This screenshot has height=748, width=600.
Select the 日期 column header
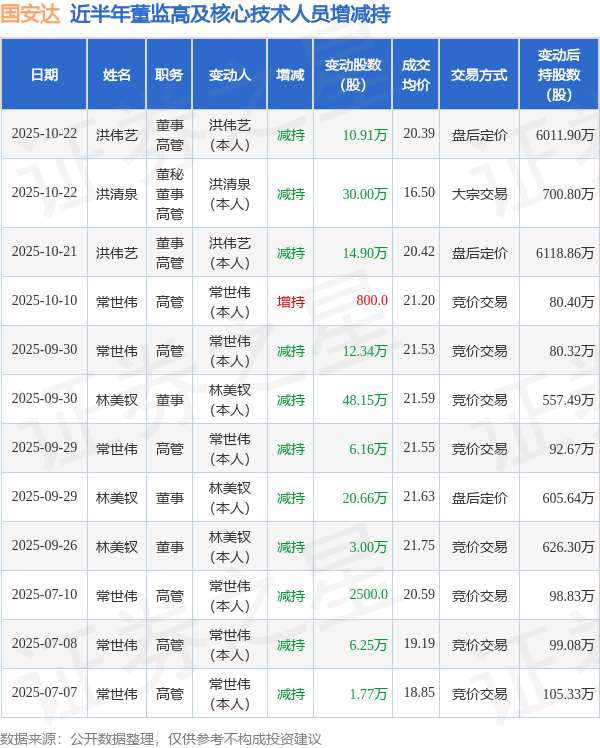tap(44, 75)
